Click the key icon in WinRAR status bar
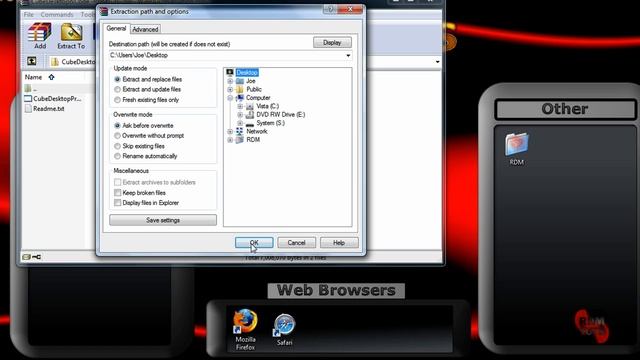640x360 pixels. click(x=36, y=257)
